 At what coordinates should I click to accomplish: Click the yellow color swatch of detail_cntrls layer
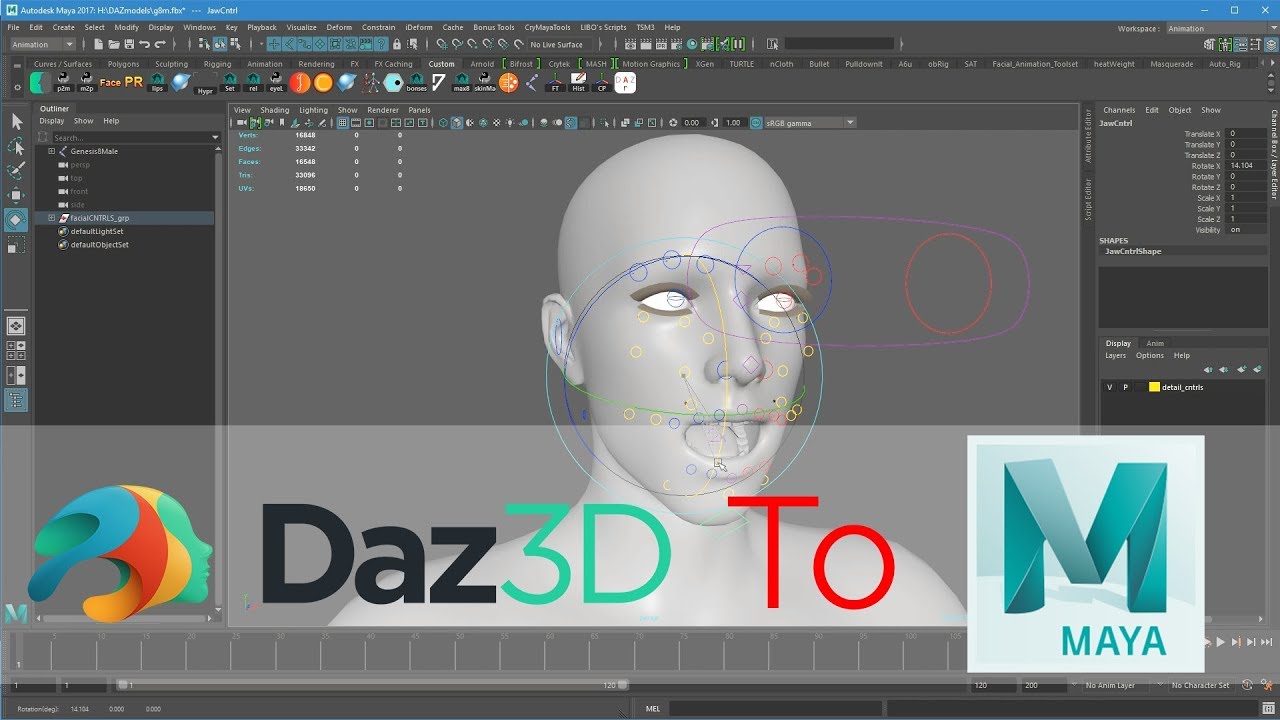[1154, 387]
